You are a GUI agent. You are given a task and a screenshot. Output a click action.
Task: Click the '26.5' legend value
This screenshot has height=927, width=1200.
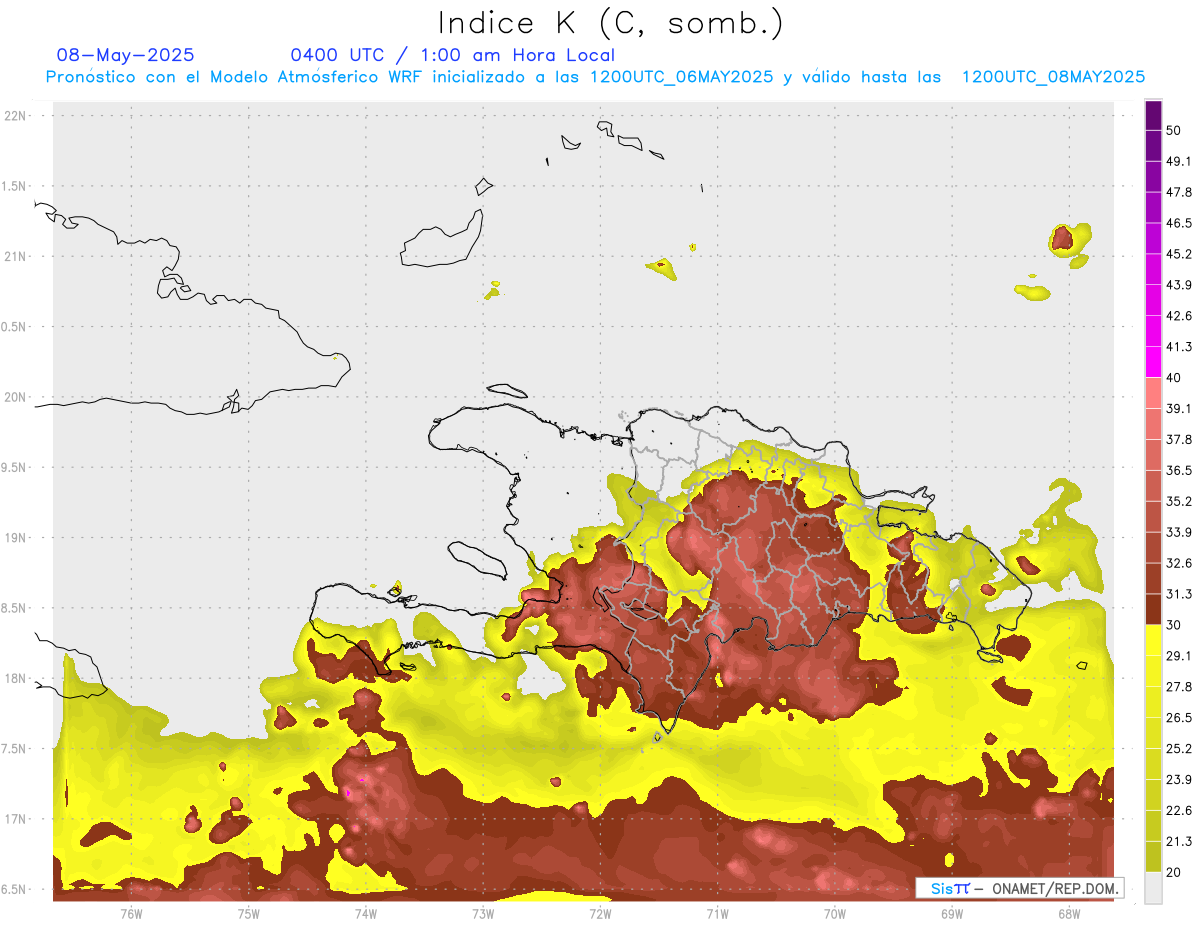(x=1179, y=718)
